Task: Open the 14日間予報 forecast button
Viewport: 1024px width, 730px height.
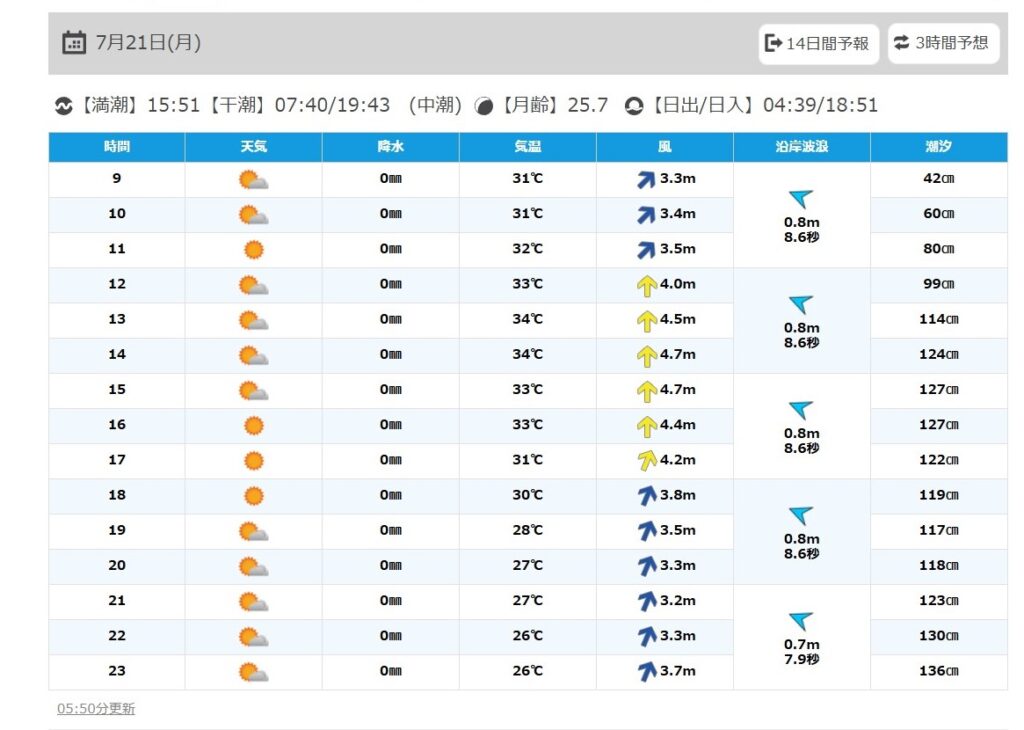Action: point(818,44)
